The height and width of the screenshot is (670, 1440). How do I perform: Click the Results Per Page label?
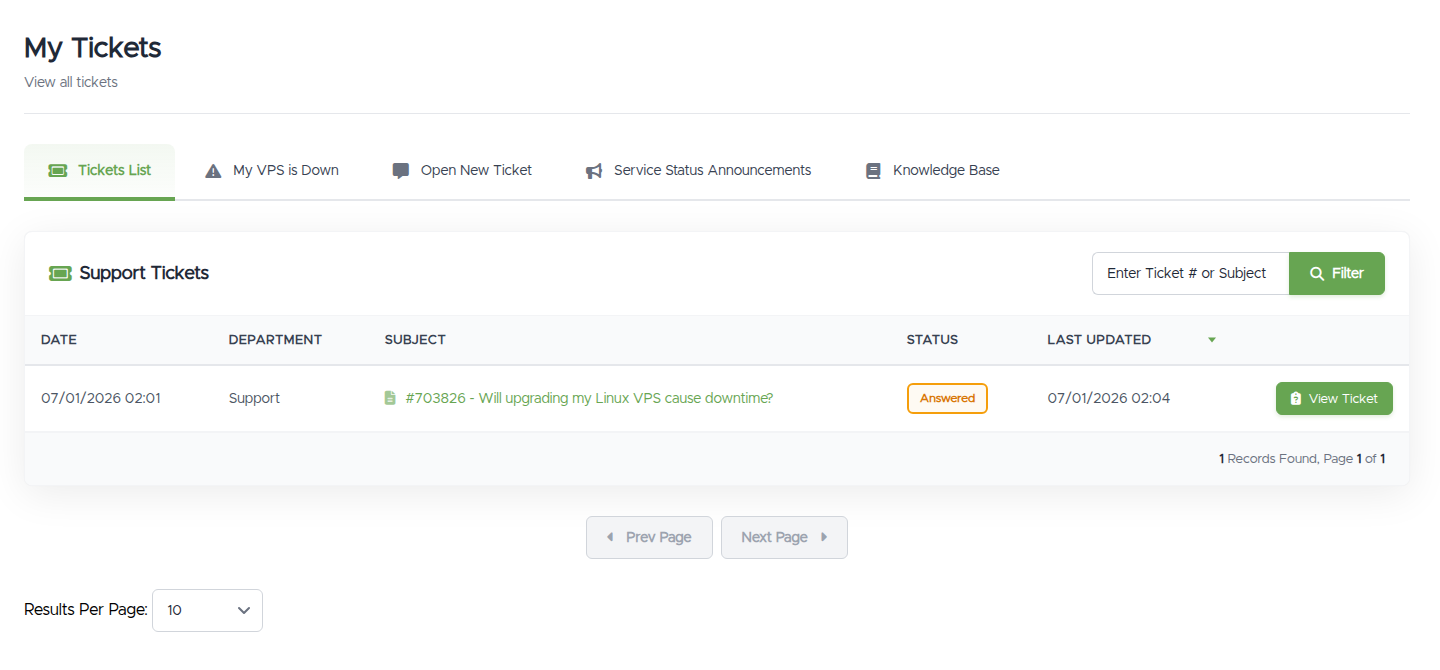click(86, 610)
